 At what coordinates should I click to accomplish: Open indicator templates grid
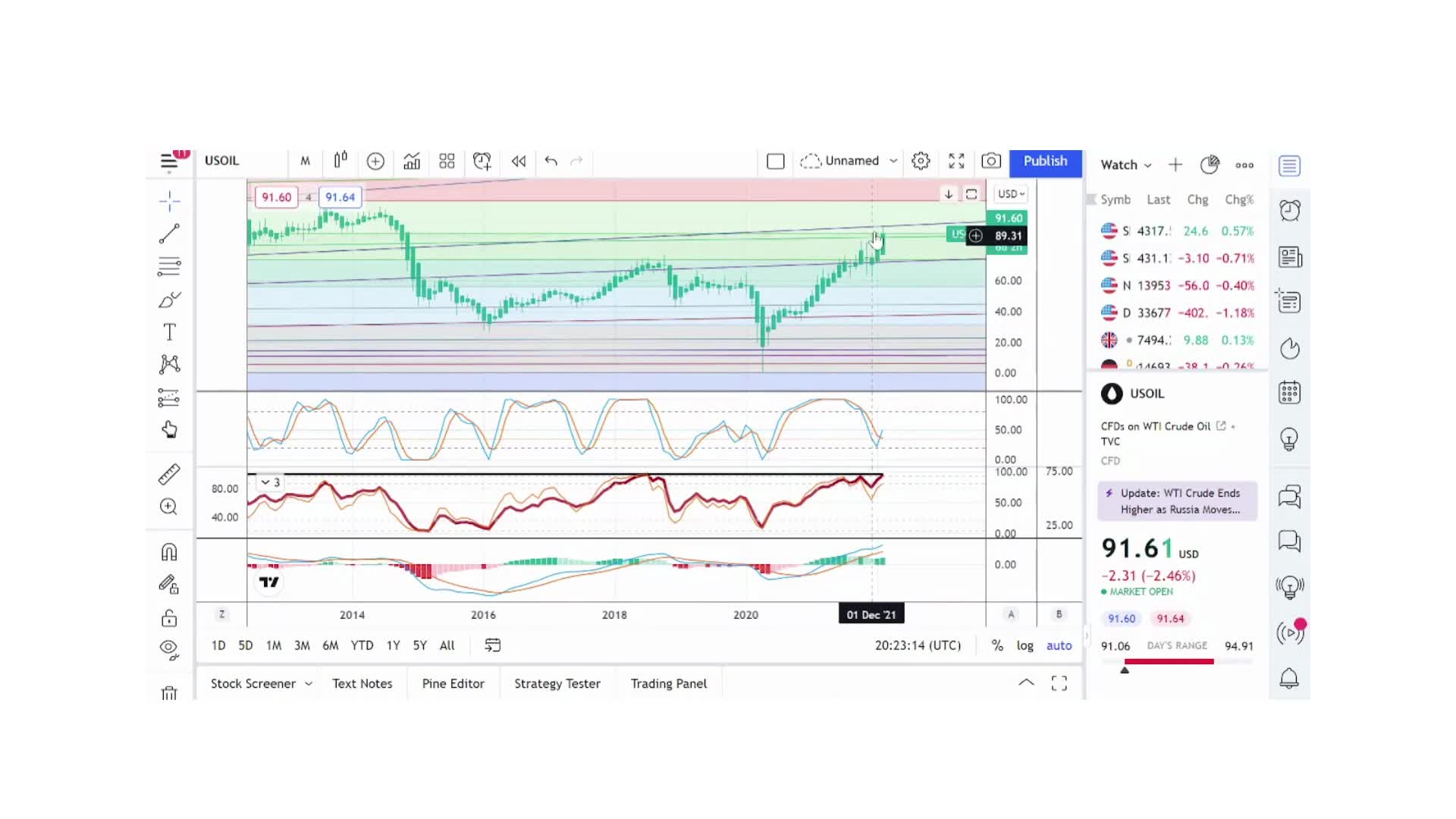447,161
